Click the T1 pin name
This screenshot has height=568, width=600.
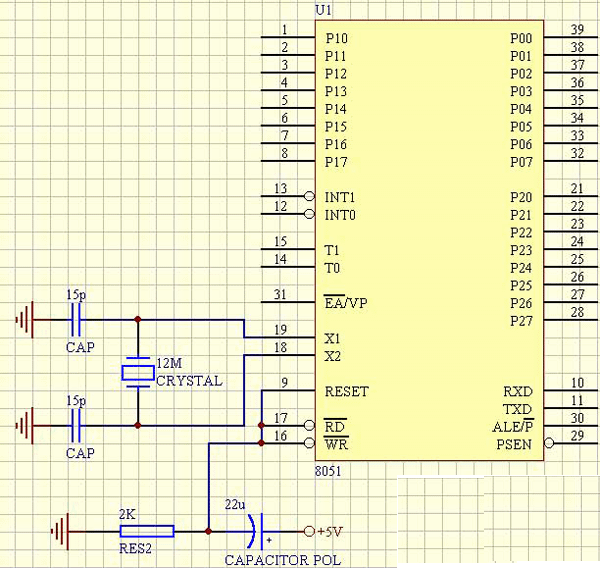coord(332,250)
